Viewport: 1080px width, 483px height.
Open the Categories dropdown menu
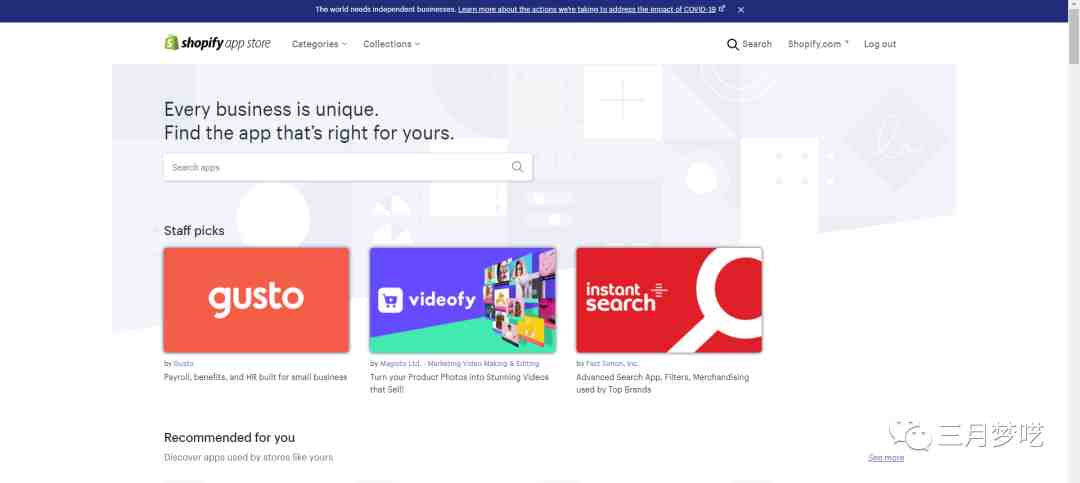[319, 44]
